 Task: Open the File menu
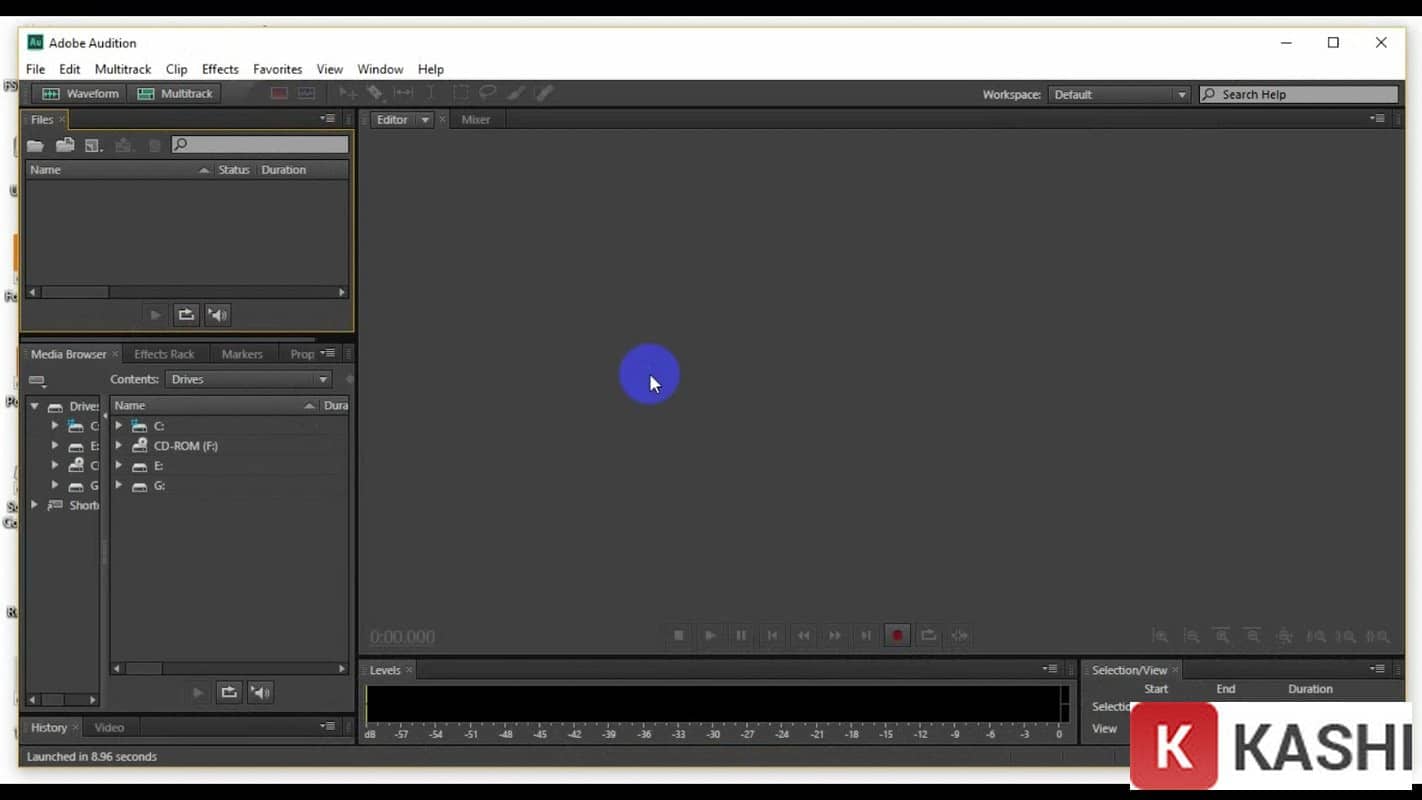[x=35, y=69]
